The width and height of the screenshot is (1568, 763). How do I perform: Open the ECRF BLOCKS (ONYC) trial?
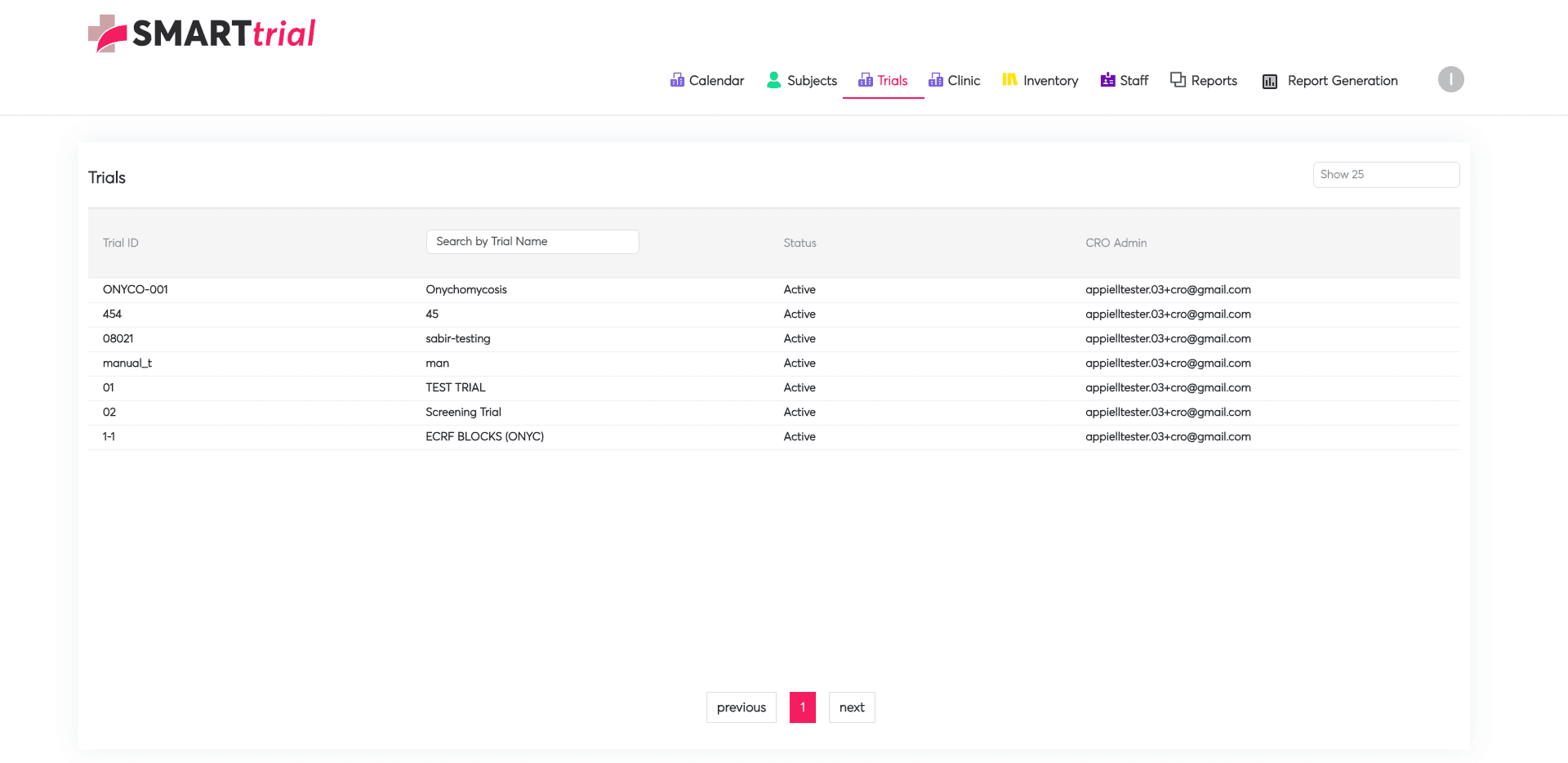point(485,436)
